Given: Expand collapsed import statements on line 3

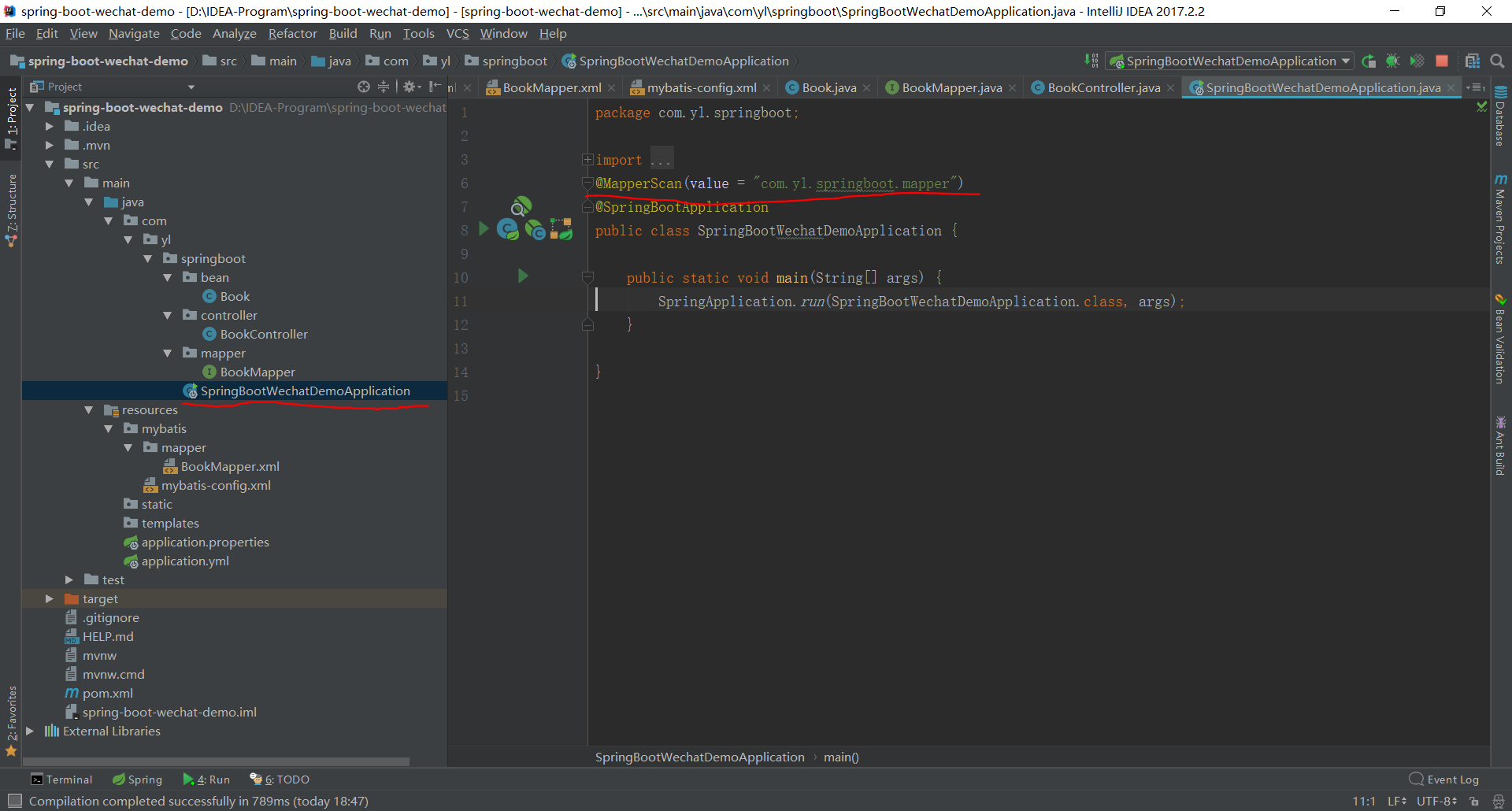Looking at the screenshot, I should pyautogui.click(x=587, y=159).
